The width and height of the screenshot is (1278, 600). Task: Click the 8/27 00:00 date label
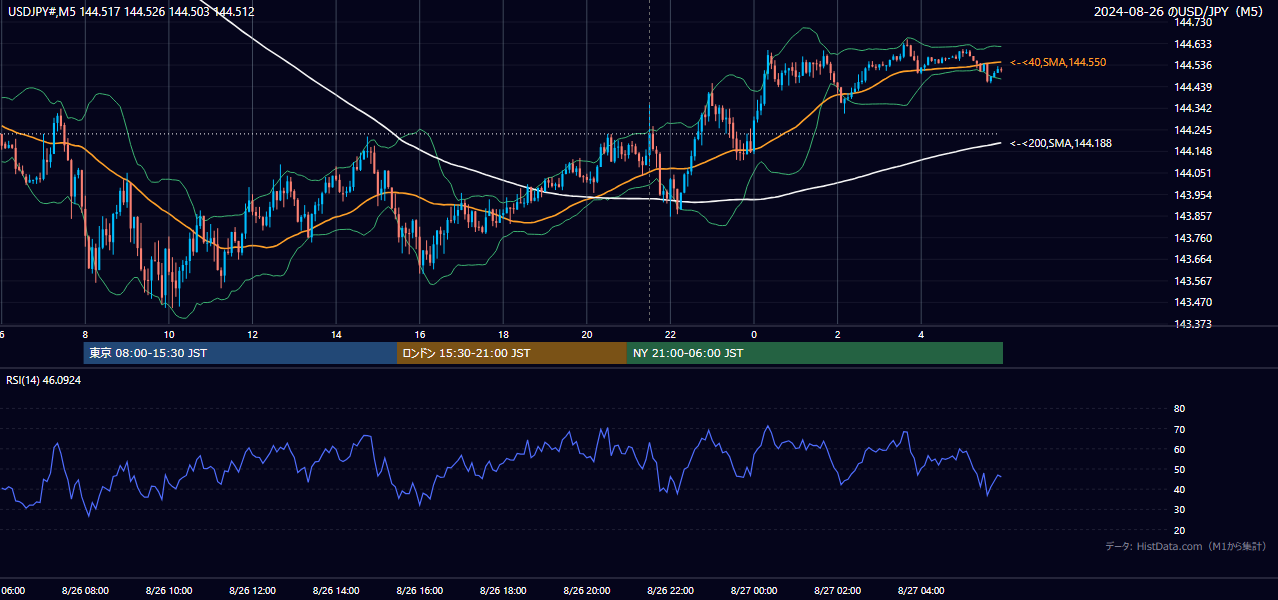754,591
